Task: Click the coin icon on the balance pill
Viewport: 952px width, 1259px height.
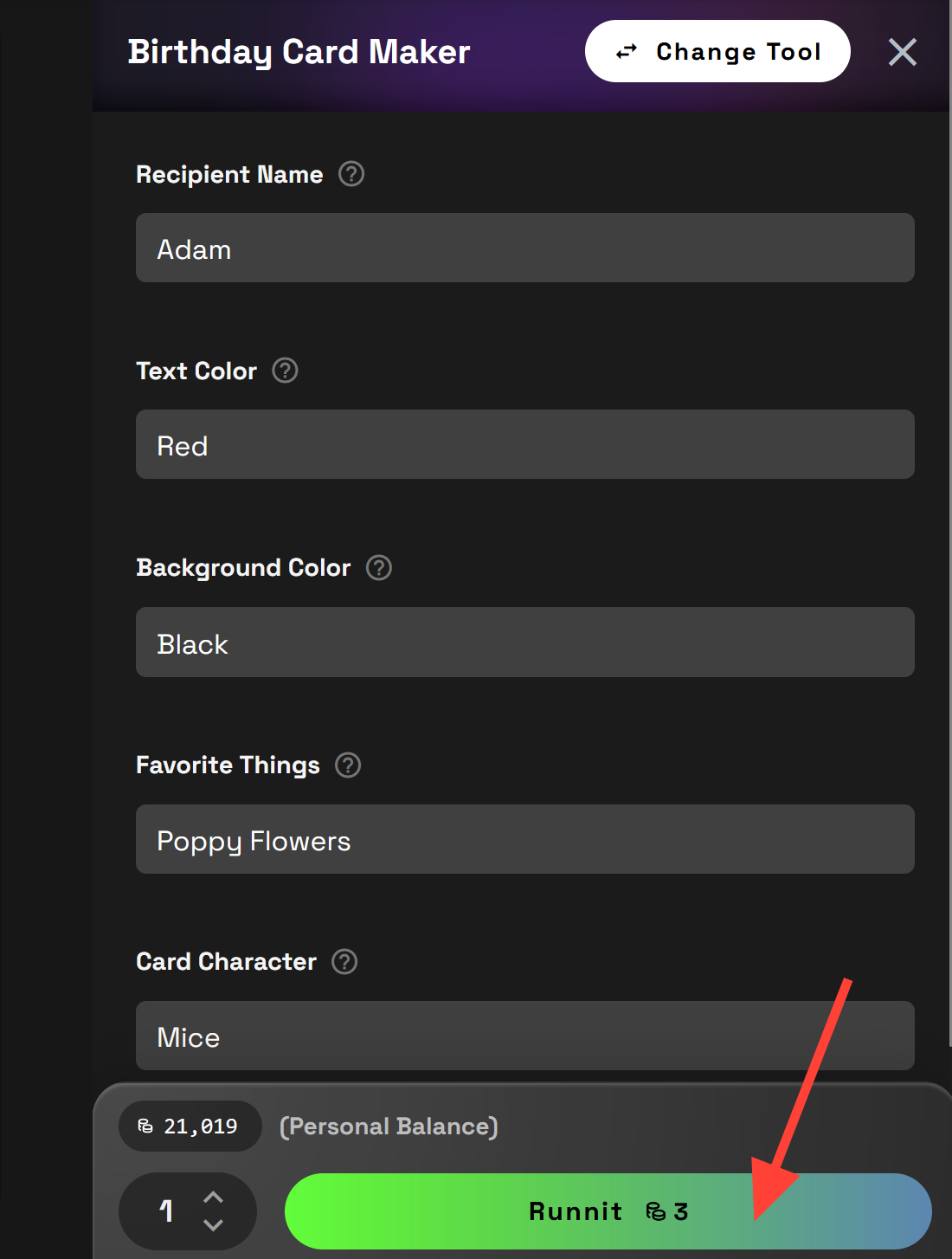Action: [x=144, y=1126]
